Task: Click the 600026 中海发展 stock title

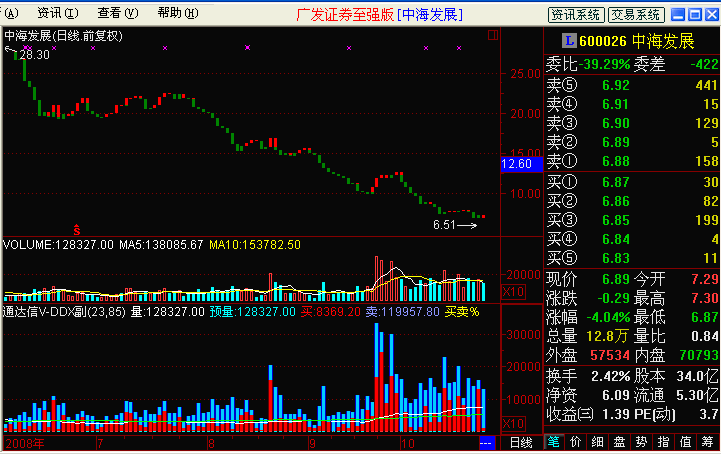Action: coord(636,41)
